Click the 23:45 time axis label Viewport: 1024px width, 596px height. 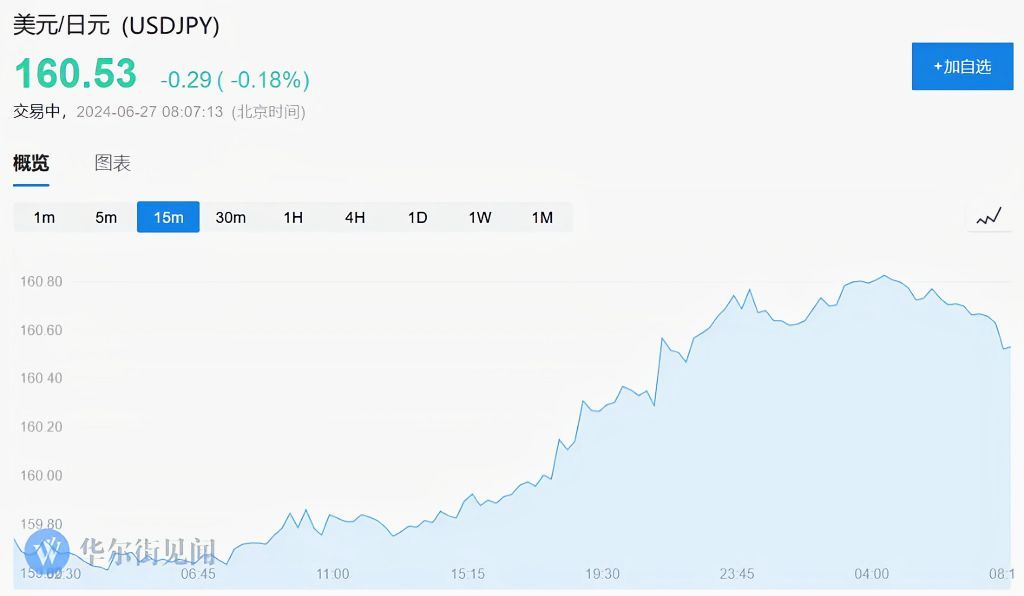[x=737, y=574]
